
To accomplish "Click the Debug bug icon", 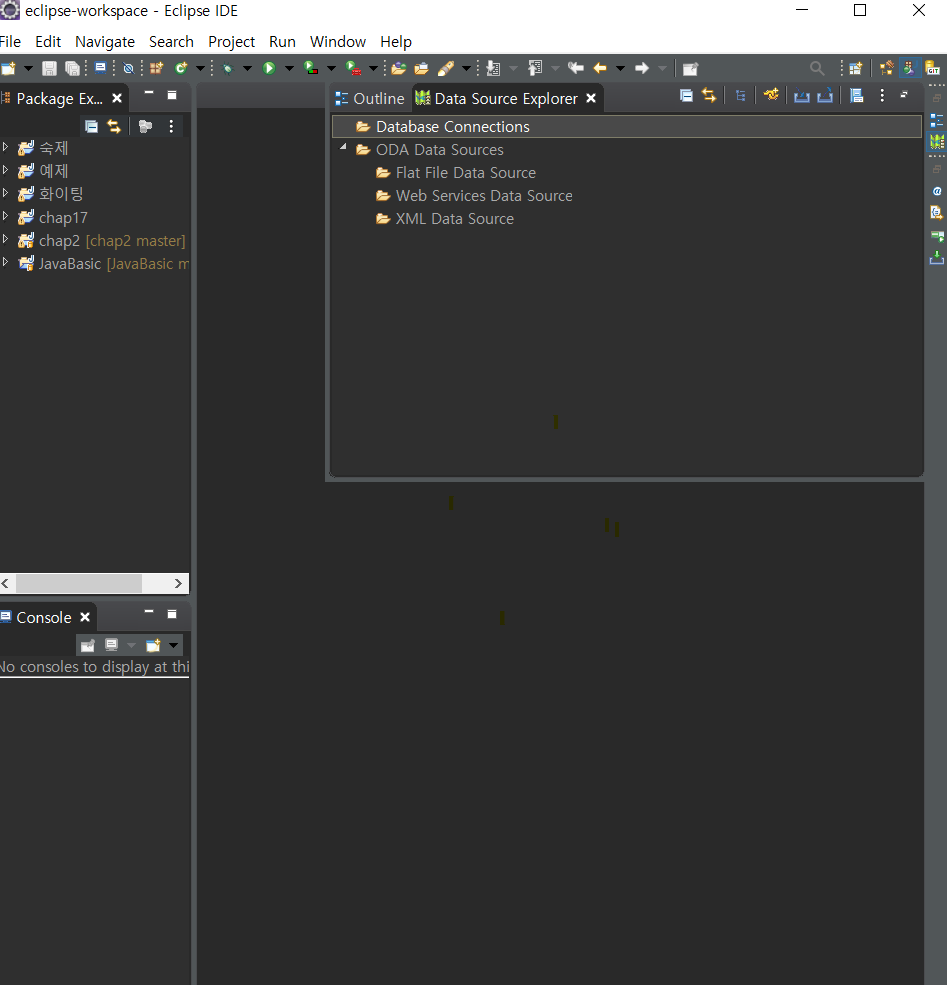I will (x=228, y=68).
